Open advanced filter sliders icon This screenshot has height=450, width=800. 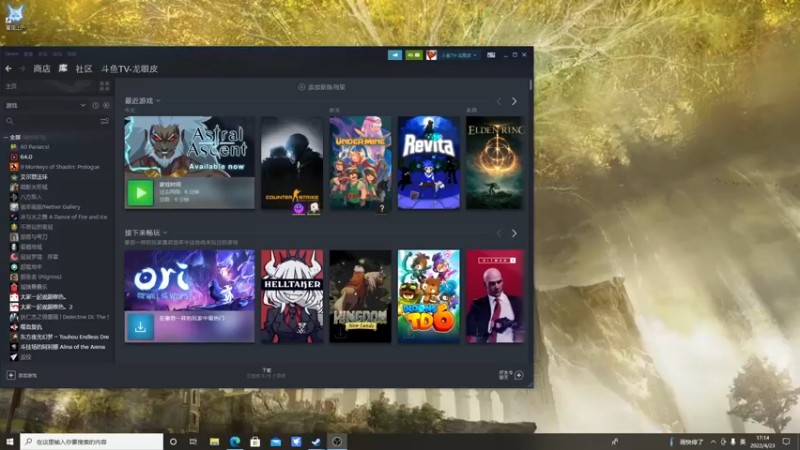tap(105, 121)
